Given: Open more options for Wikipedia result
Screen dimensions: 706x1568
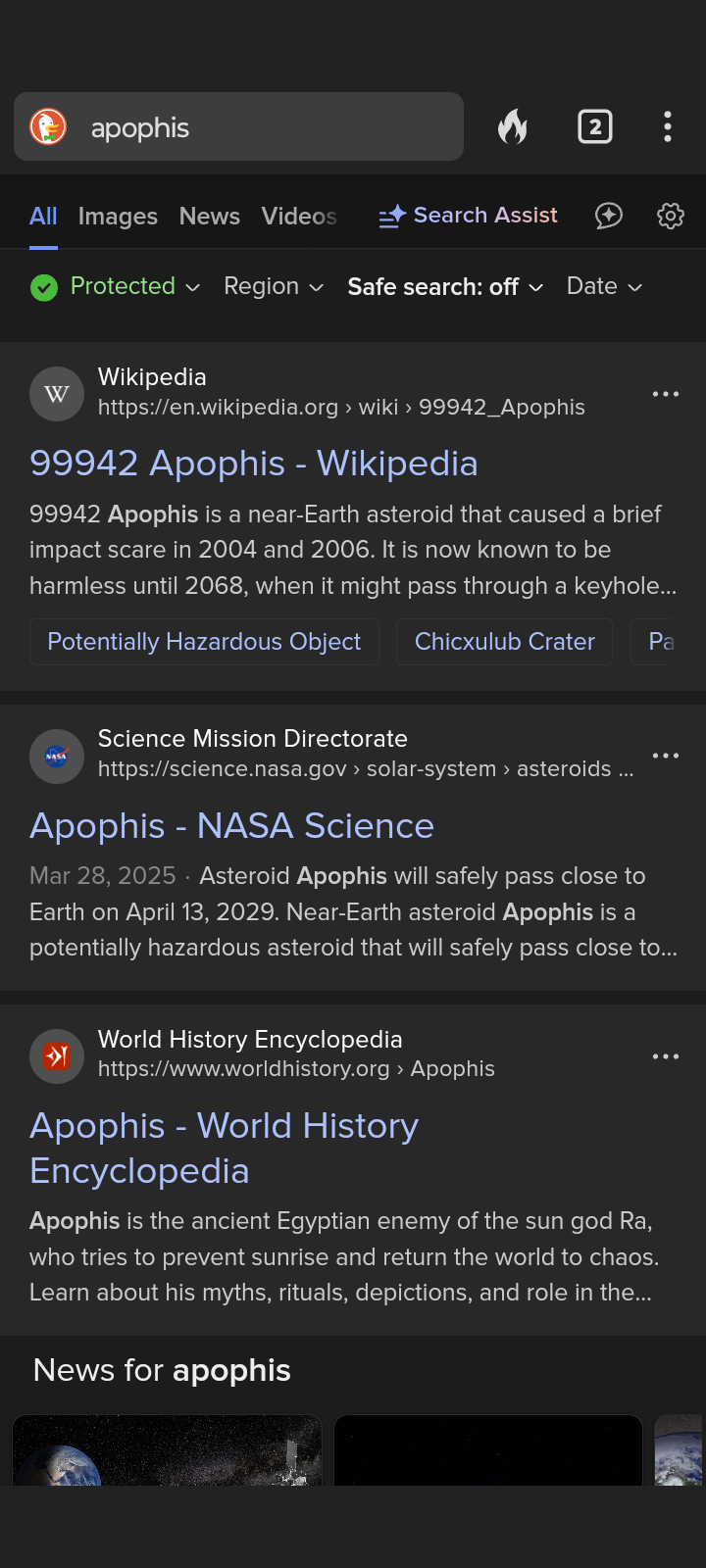Looking at the screenshot, I should tap(666, 394).
